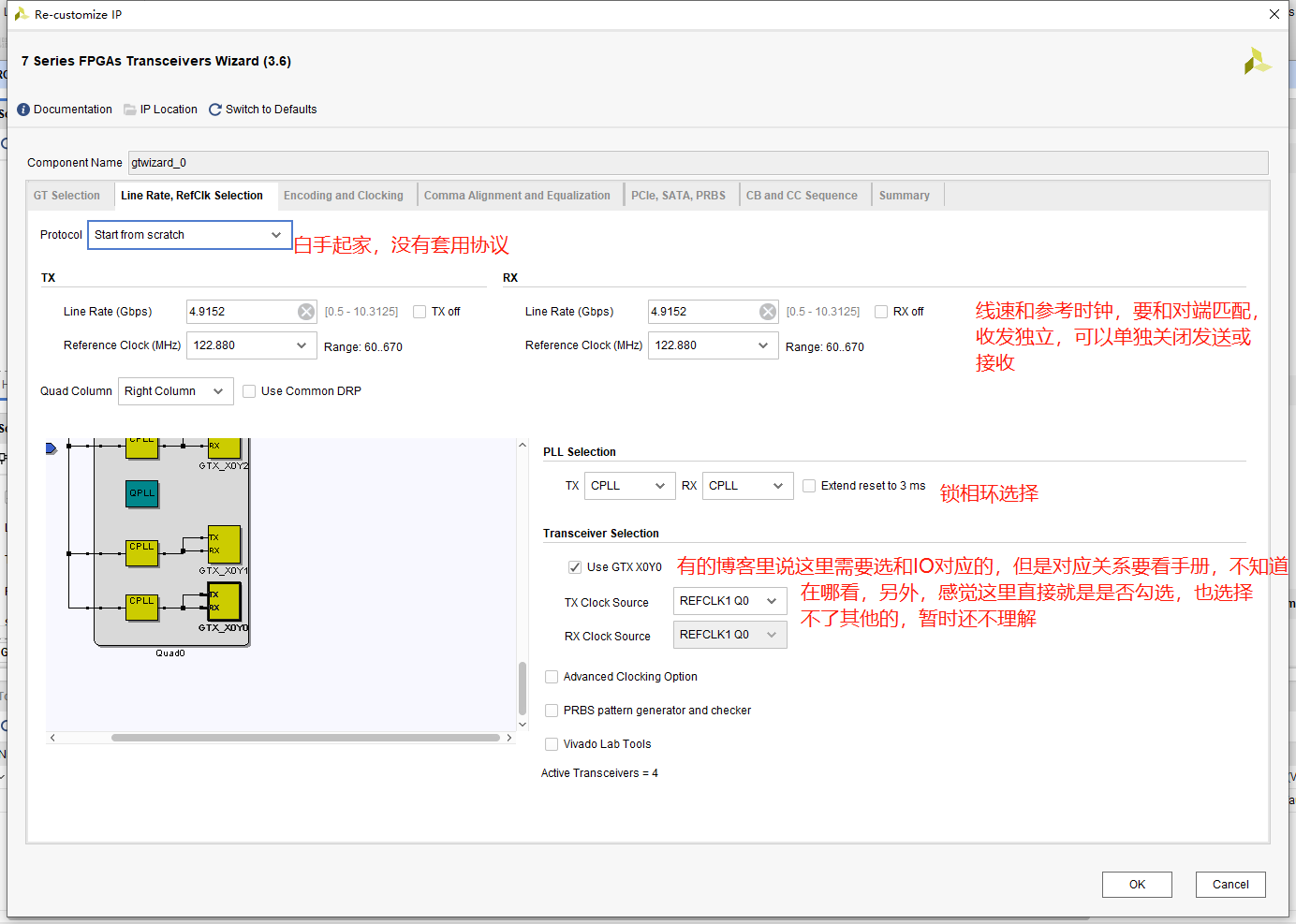Click the teal QPLL block in diagram
1296x924 pixels.
[142, 493]
